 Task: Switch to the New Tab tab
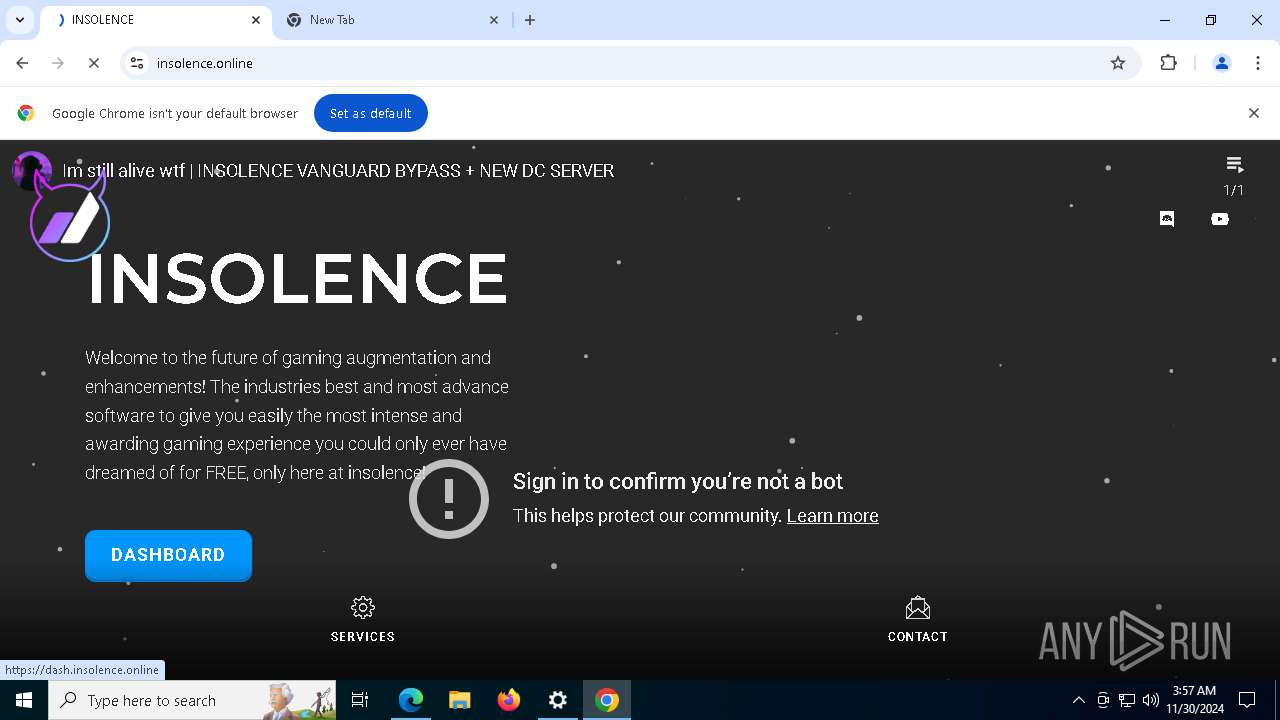point(392,20)
